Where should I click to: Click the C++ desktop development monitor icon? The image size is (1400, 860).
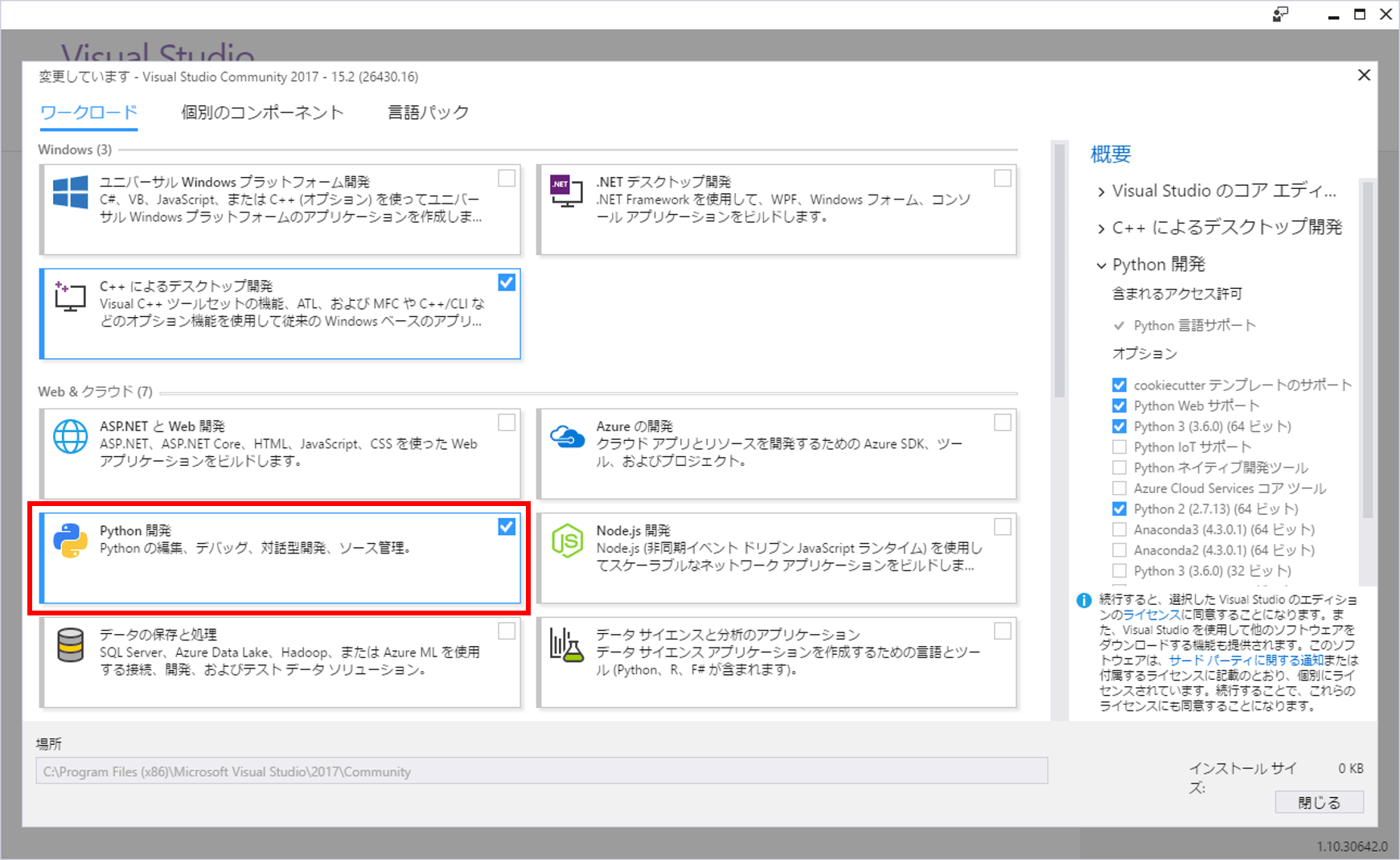coord(70,296)
